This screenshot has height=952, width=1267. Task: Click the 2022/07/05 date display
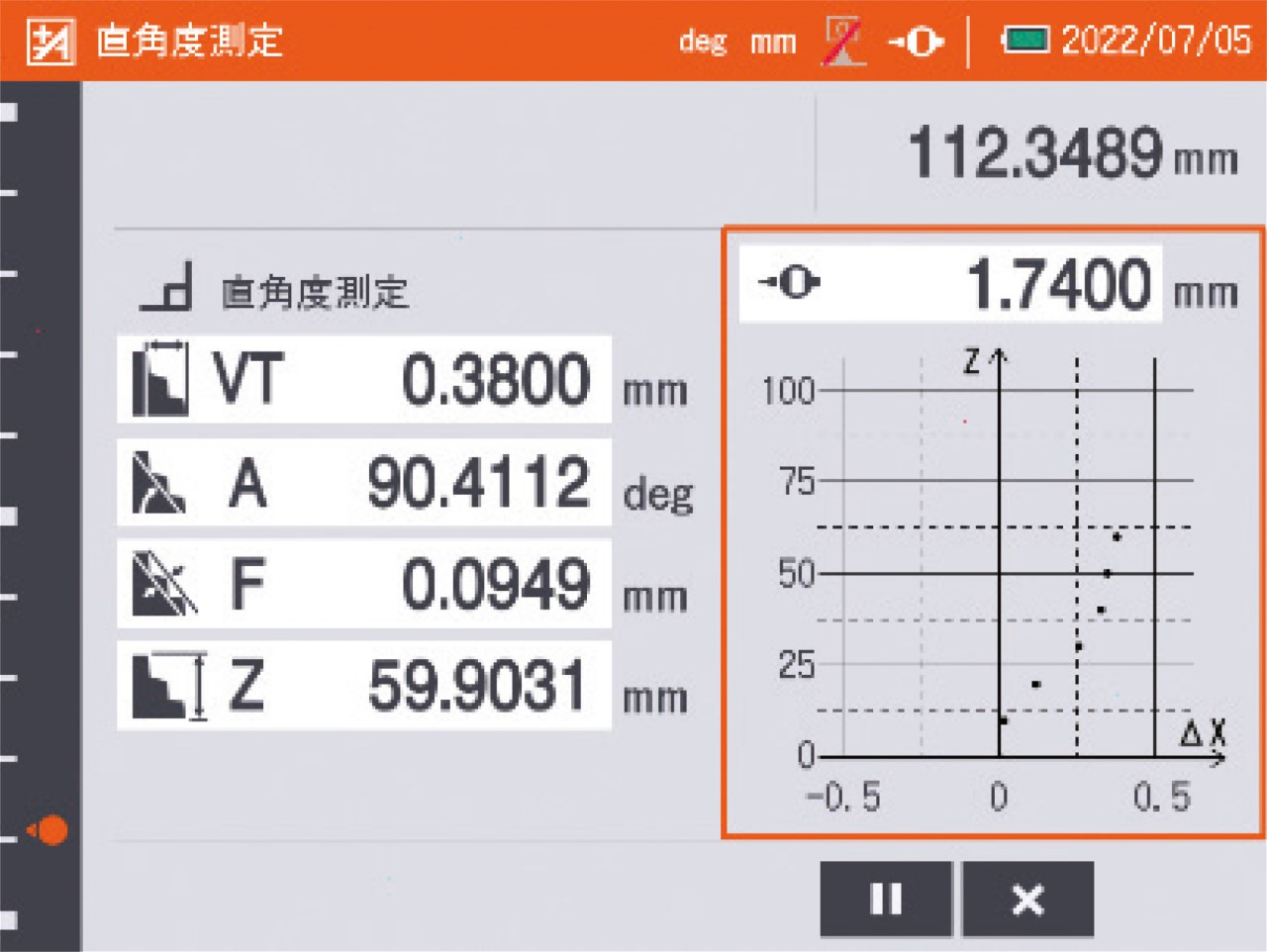click(x=1155, y=41)
